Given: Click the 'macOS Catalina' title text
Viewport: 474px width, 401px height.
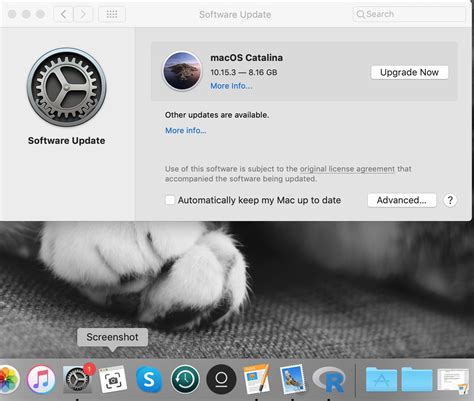Looking at the screenshot, I should 247,58.
